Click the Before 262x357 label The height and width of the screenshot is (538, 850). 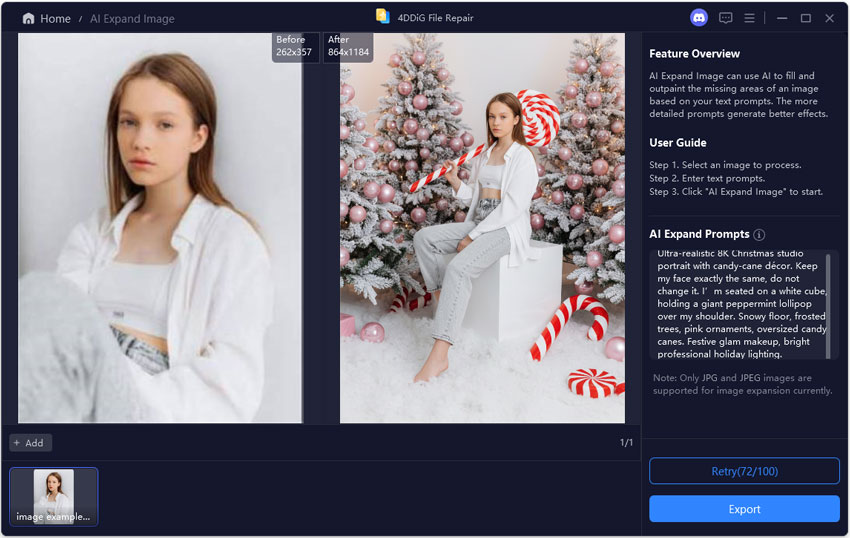pyautogui.click(x=294, y=46)
